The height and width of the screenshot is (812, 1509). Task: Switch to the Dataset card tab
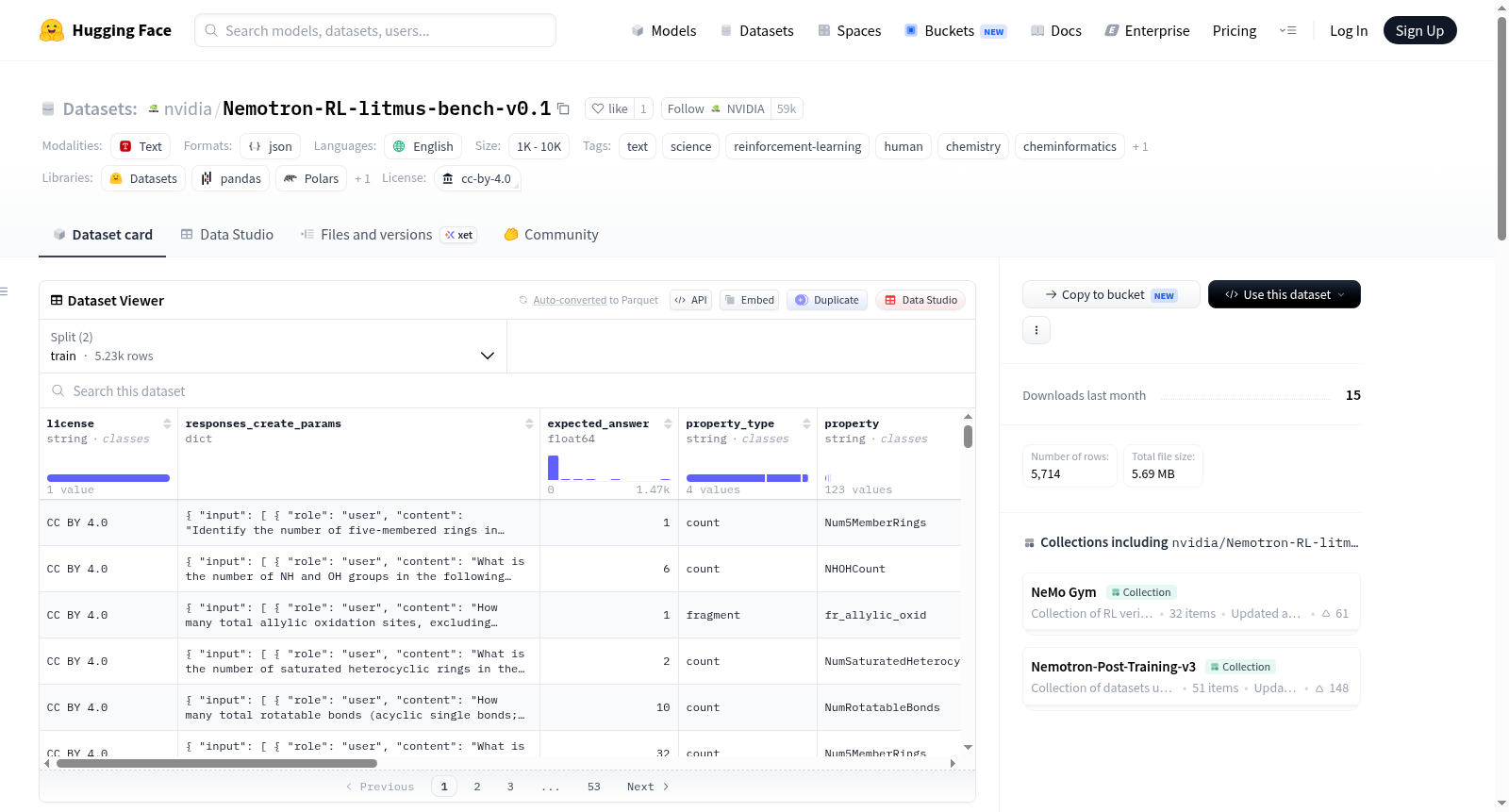tap(103, 235)
